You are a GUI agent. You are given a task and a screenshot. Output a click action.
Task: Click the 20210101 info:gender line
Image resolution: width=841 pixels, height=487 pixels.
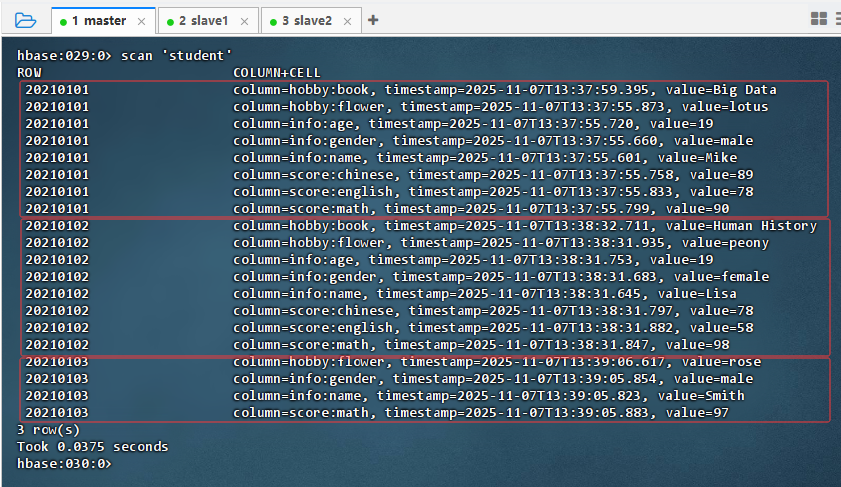click(389, 141)
